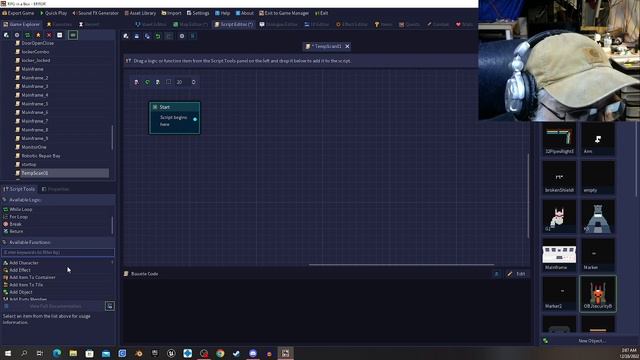640x360 pixels.
Task: Switch to the Properties tab
Action: (x=56, y=189)
